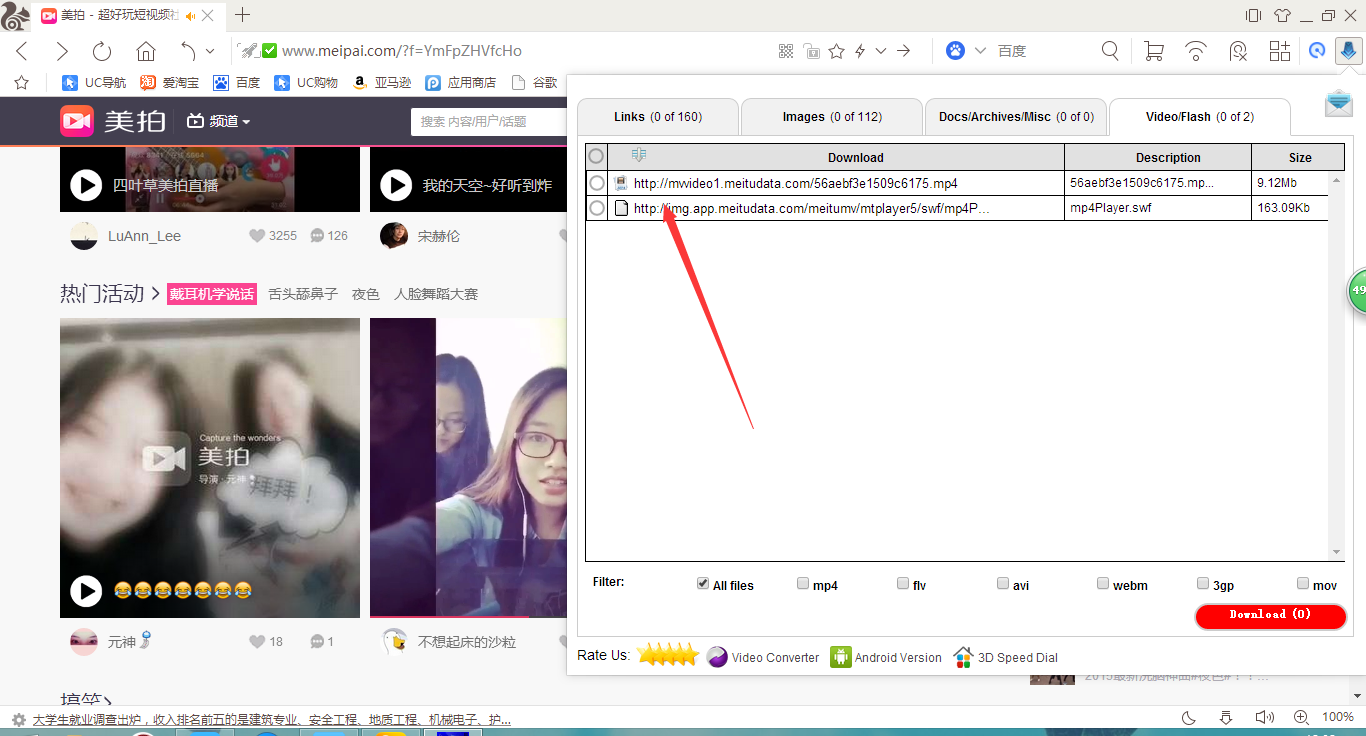The width and height of the screenshot is (1366, 736).
Task: Rate the extension with the yellow stars
Action: [668, 656]
